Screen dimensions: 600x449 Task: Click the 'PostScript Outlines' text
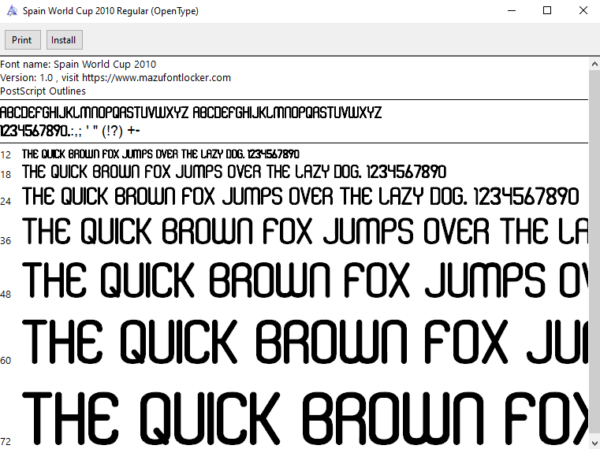(x=43, y=91)
